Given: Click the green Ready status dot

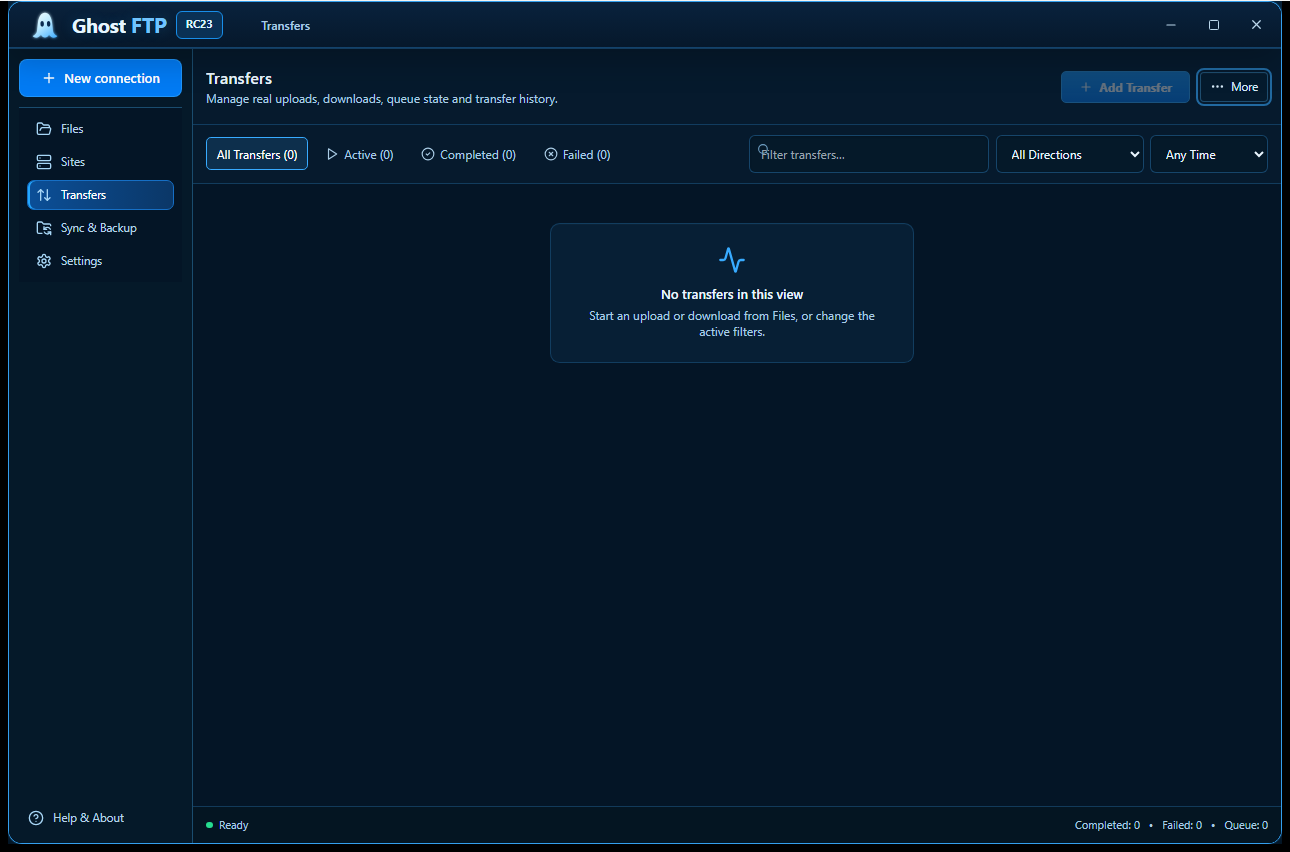Looking at the screenshot, I should tap(209, 825).
